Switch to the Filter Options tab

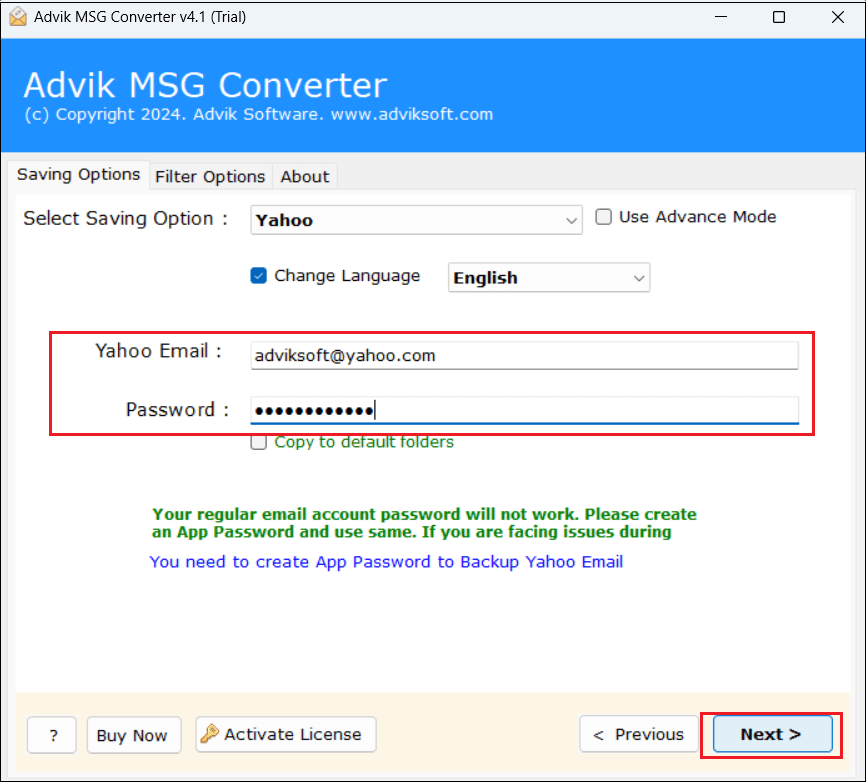click(210, 176)
